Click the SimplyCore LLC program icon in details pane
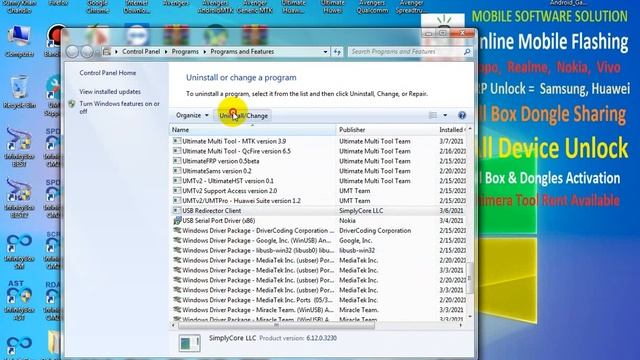The height and width of the screenshot is (360, 640). tap(189, 343)
